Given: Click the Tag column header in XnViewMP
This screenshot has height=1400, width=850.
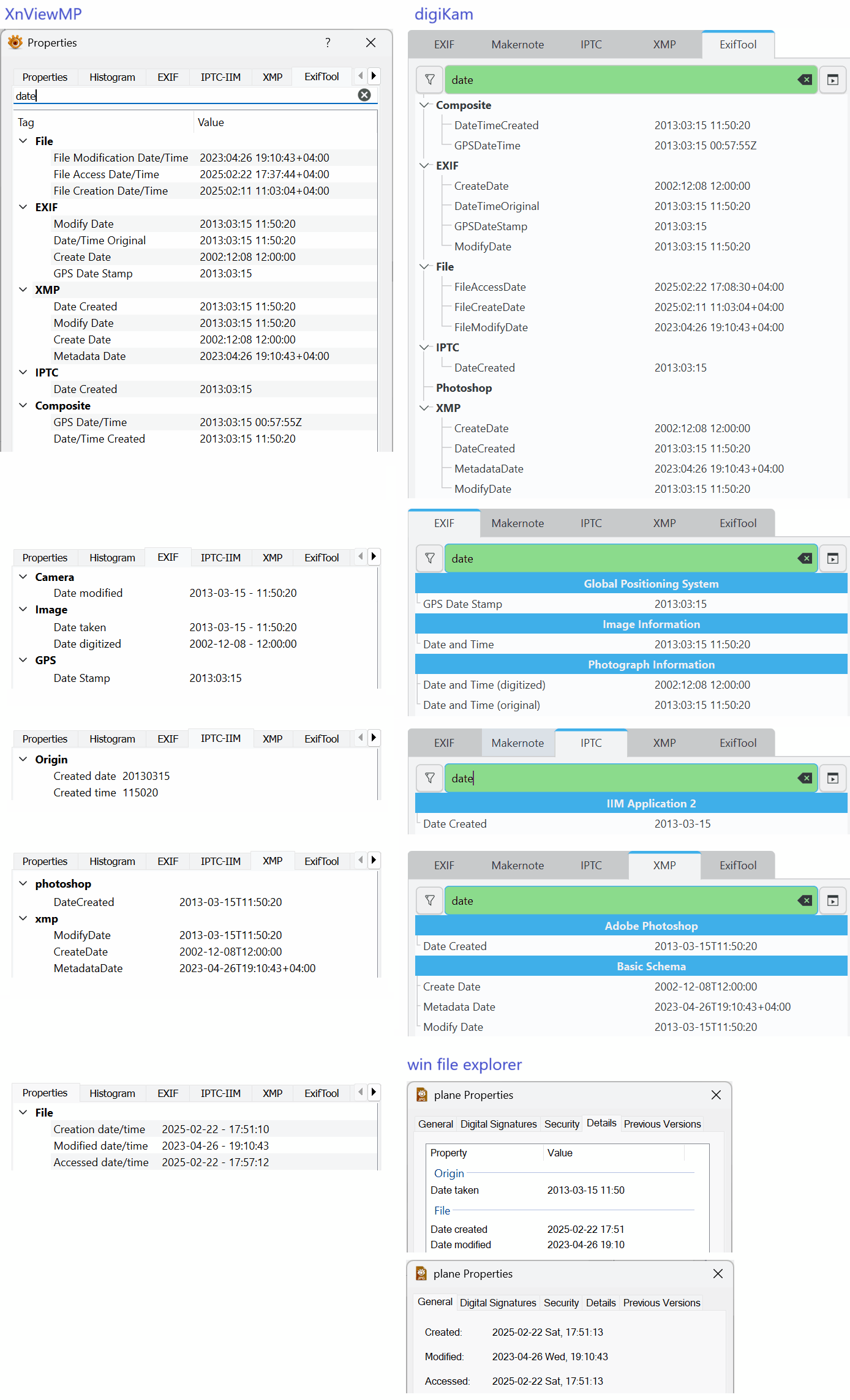Looking at the screenshot, I should pos(103,122).
